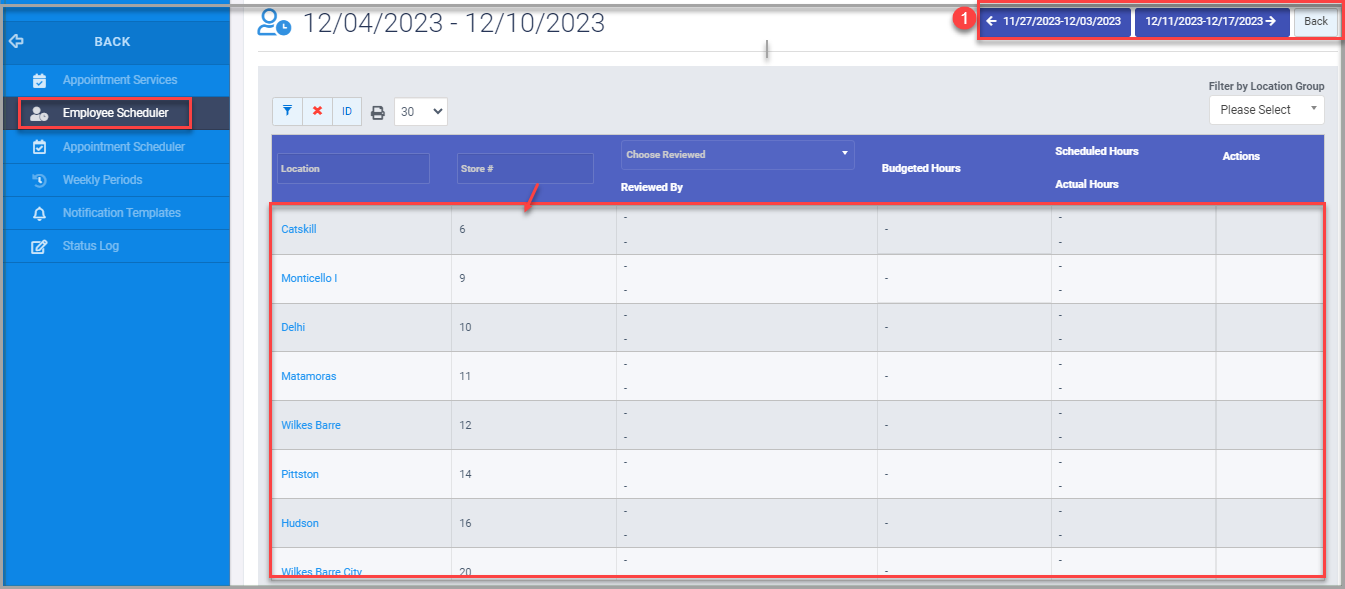Viewport: 1345px width, 589px height.
Task: Click the Location column filter field
Action: point(352,168)
